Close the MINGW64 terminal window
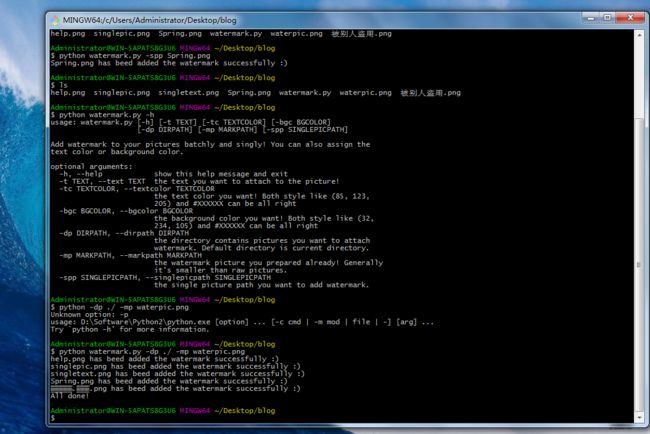 [630, 18]
